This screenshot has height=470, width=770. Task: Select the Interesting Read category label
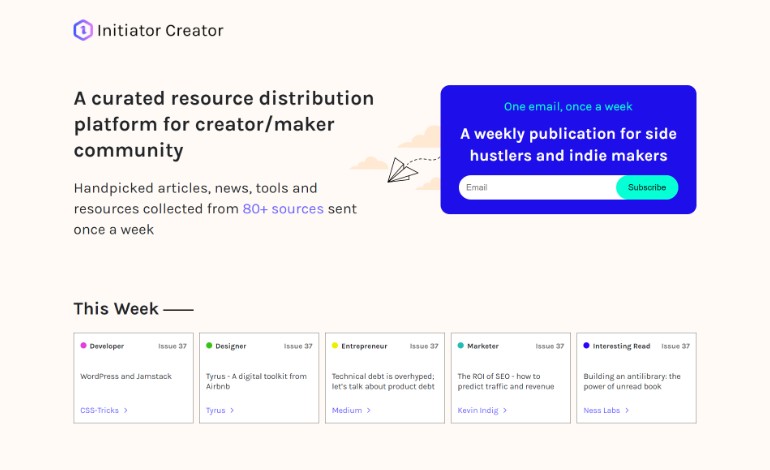[621, 346]
